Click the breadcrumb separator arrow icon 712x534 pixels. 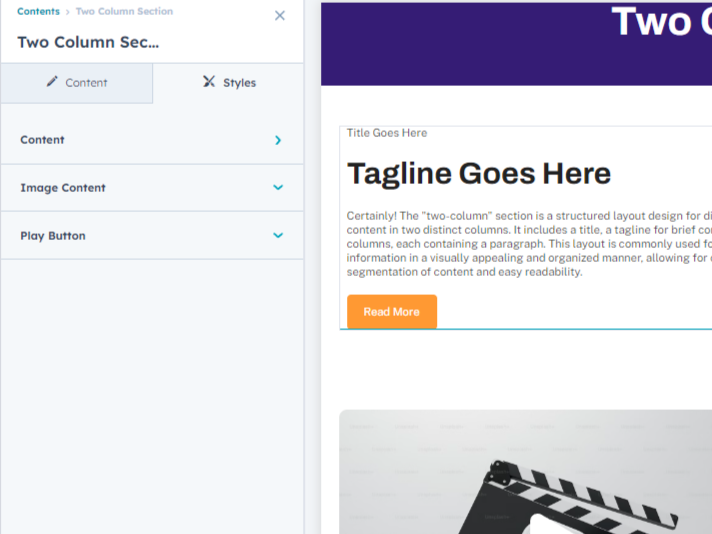click(68, 12)
